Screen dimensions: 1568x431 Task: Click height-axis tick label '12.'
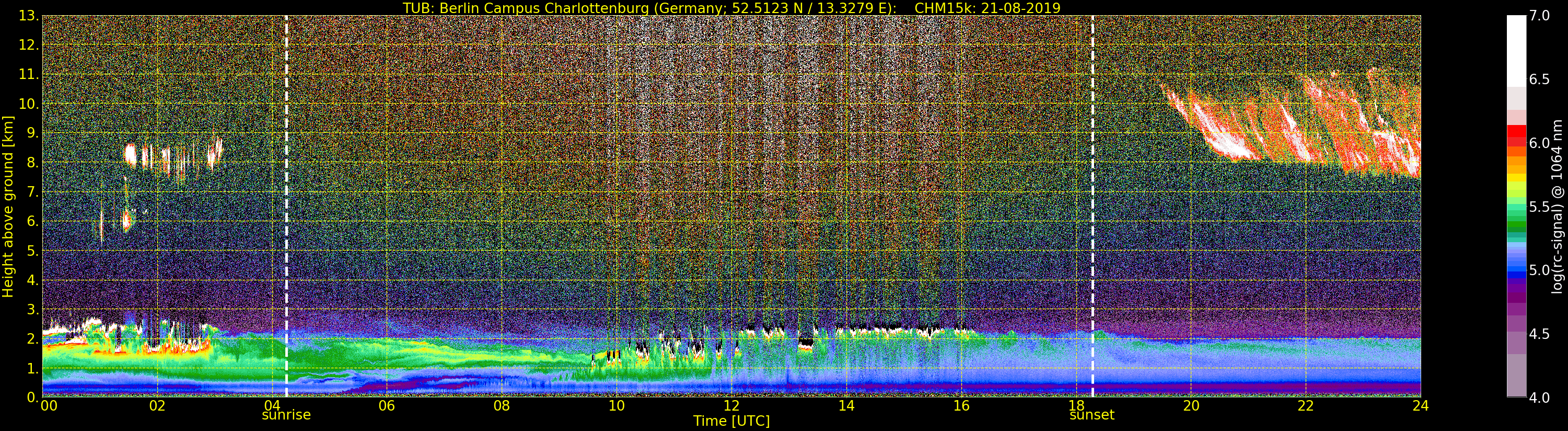(29, 45)
